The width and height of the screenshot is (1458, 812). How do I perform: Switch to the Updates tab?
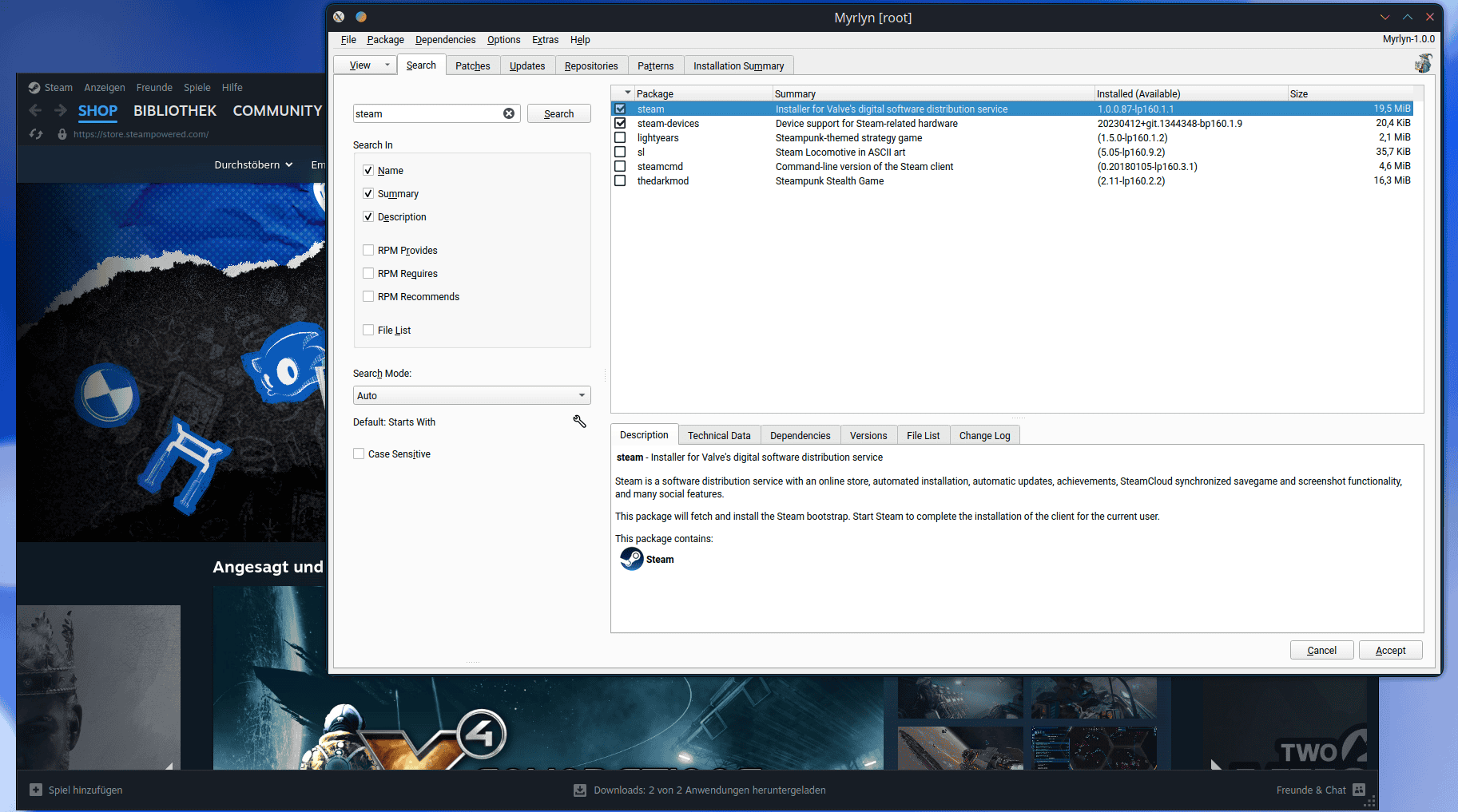pyautogui.click(x=527, y=65)
